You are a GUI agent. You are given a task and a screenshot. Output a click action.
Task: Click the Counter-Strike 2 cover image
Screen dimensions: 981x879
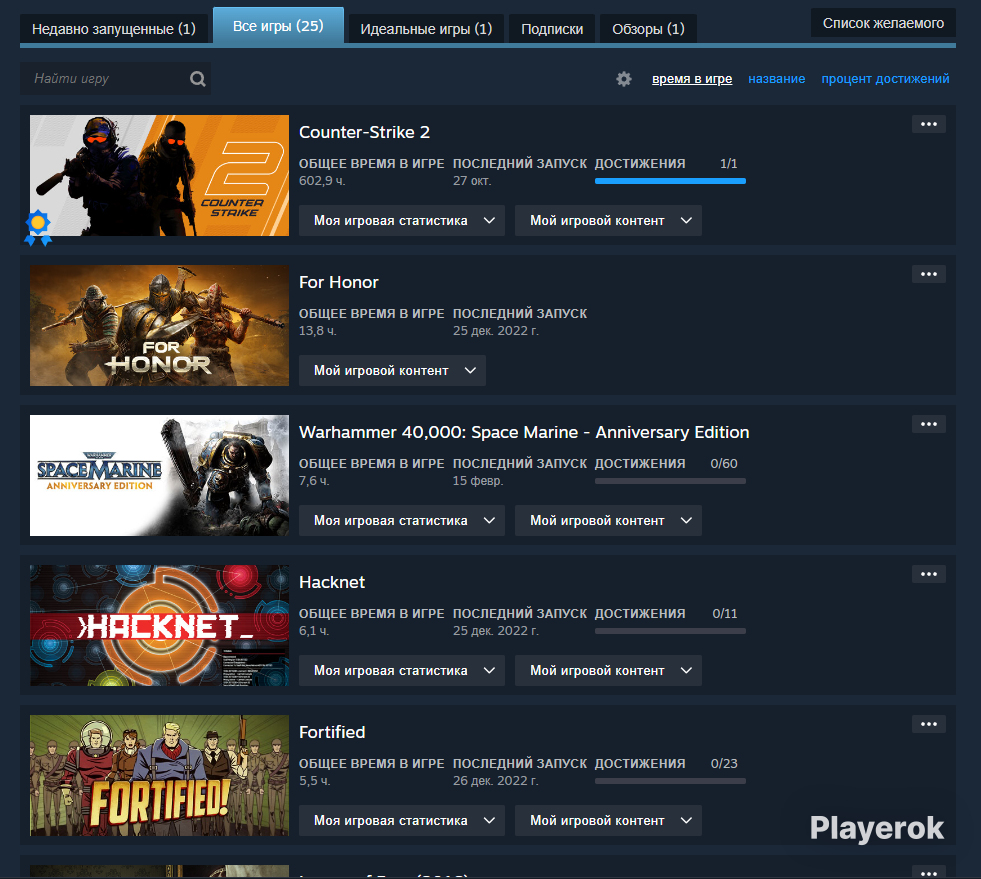160,175
